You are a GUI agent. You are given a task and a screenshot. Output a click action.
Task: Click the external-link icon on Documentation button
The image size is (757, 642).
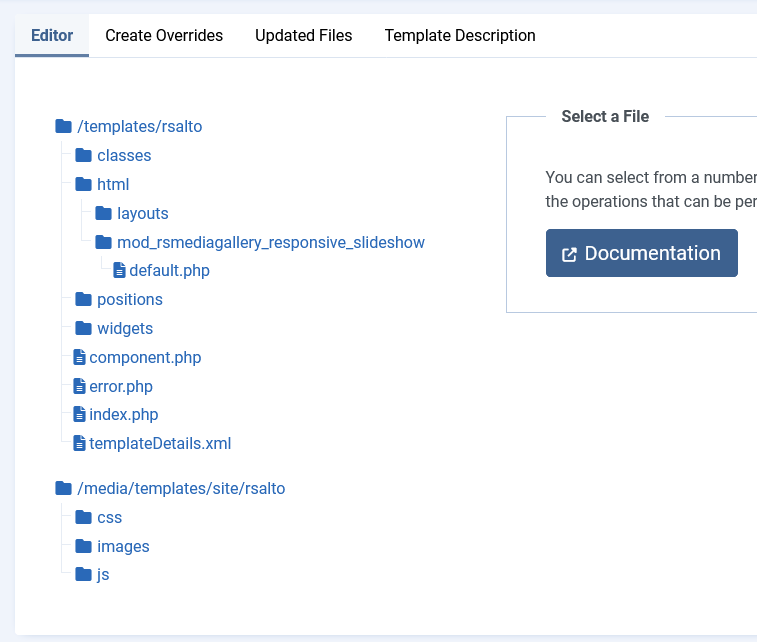click(x=569, y=254)
